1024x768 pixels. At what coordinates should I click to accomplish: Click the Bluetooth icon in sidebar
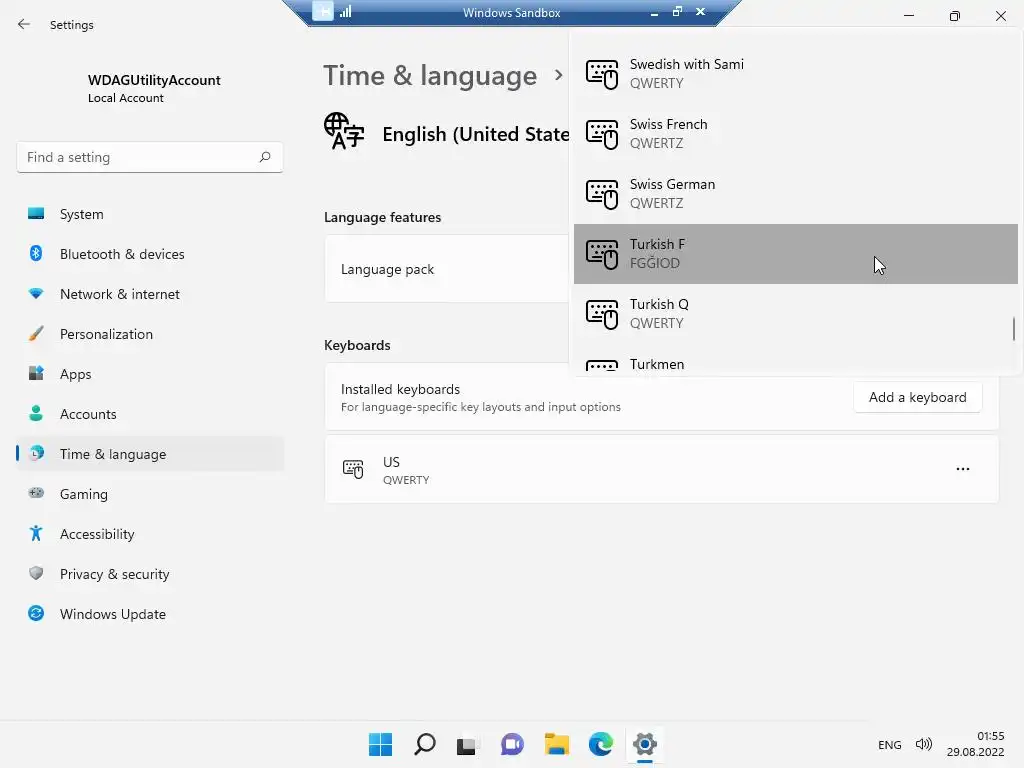36,253
